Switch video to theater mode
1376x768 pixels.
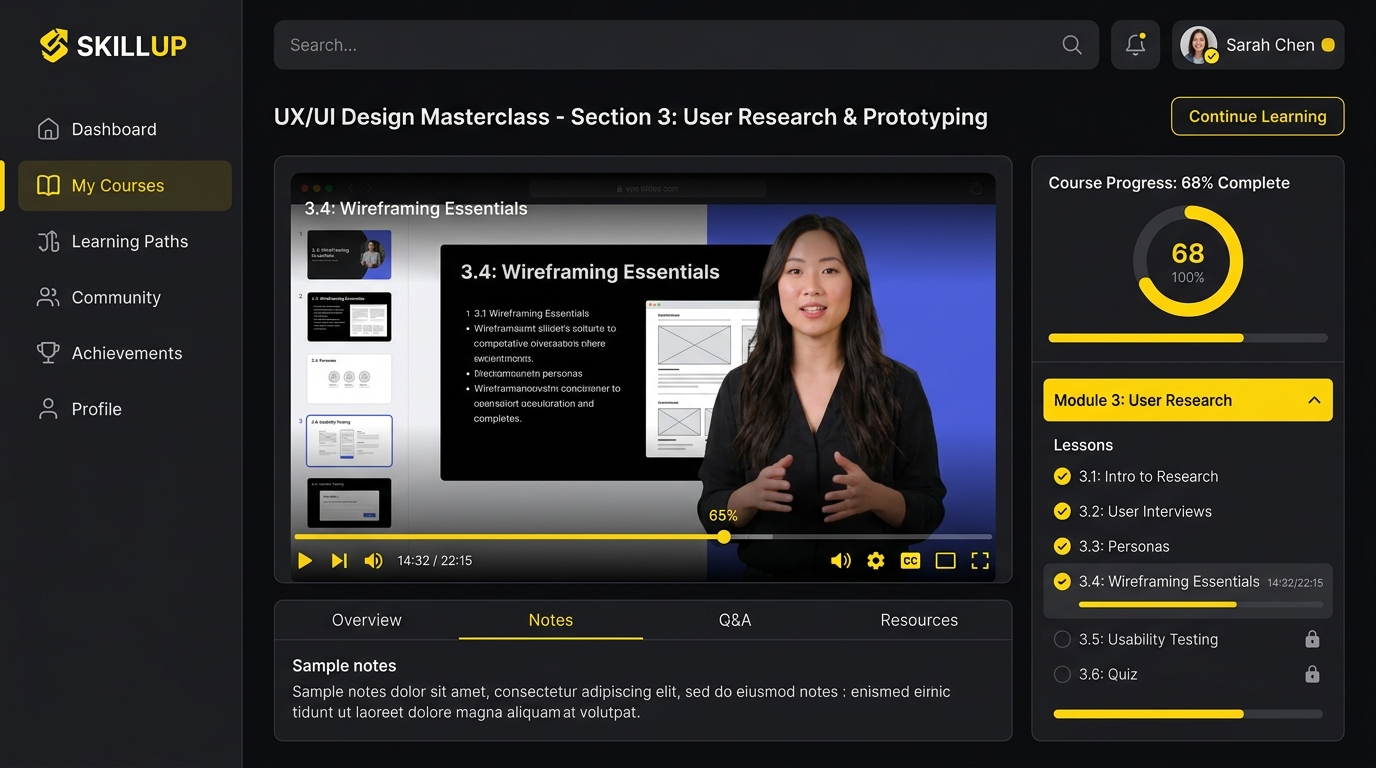tap(945, 561)
